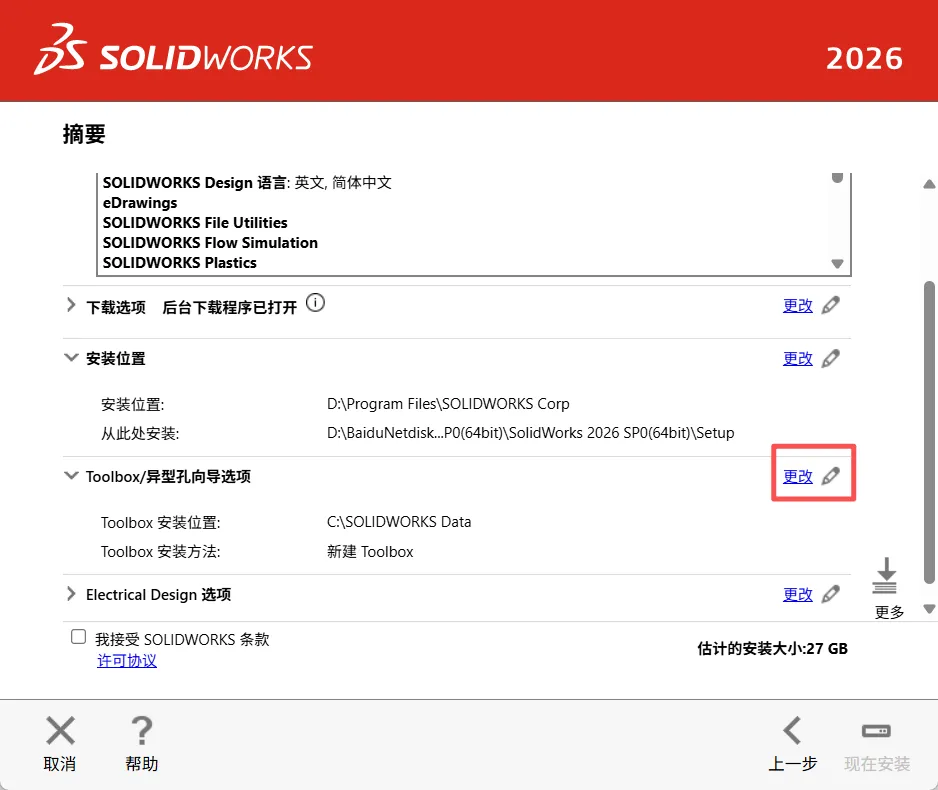The image size is (938, 790).
Task: Click the 现在安装 drive icon
Action: pyautogui.click(x=876, y=731)
